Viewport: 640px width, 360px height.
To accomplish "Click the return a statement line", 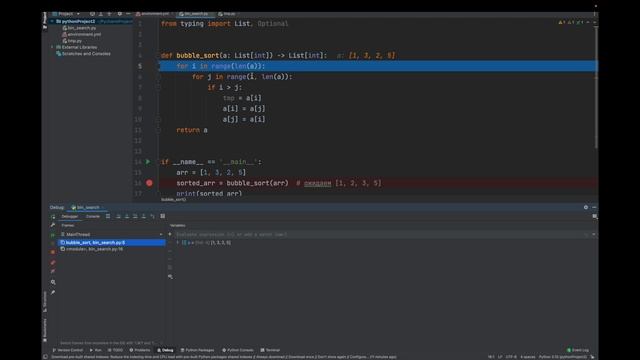I will pyautogui.click(x=192, y=130).
